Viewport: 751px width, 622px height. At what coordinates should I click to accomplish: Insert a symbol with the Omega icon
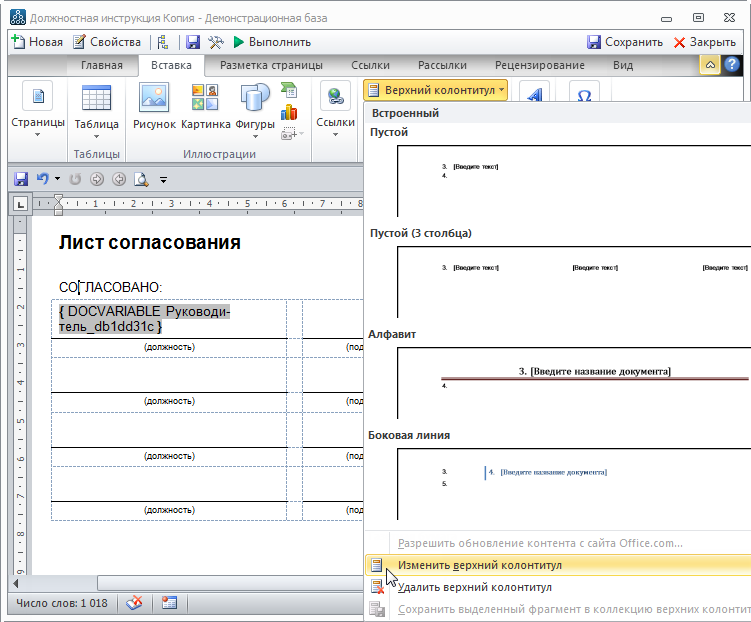click(x=584, y=92)
